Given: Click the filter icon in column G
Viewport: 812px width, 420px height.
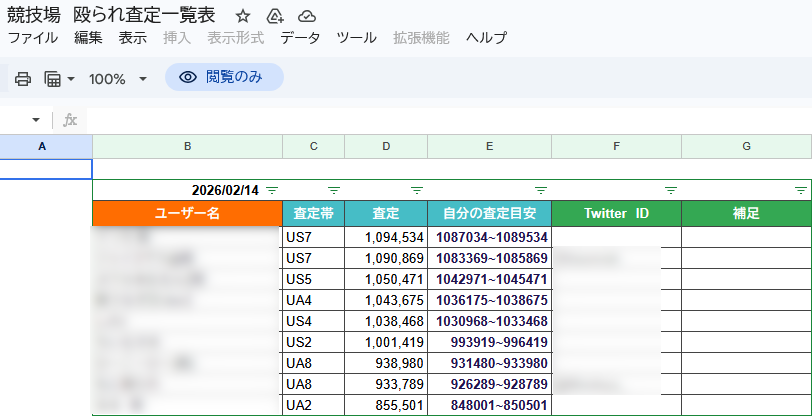Looking at the screenshot, I should 800,190.
